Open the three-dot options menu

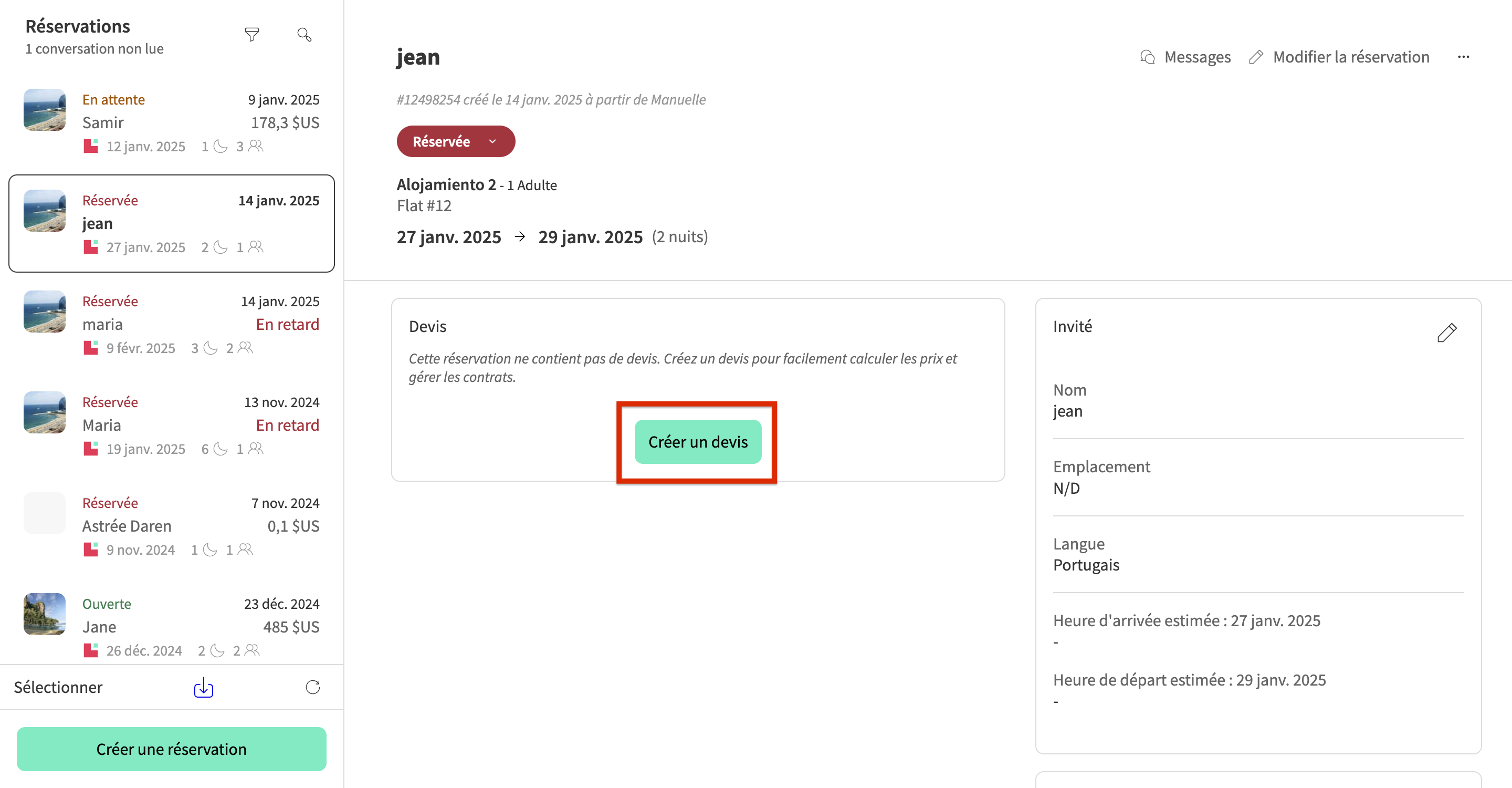click(x=1463, y=56)
